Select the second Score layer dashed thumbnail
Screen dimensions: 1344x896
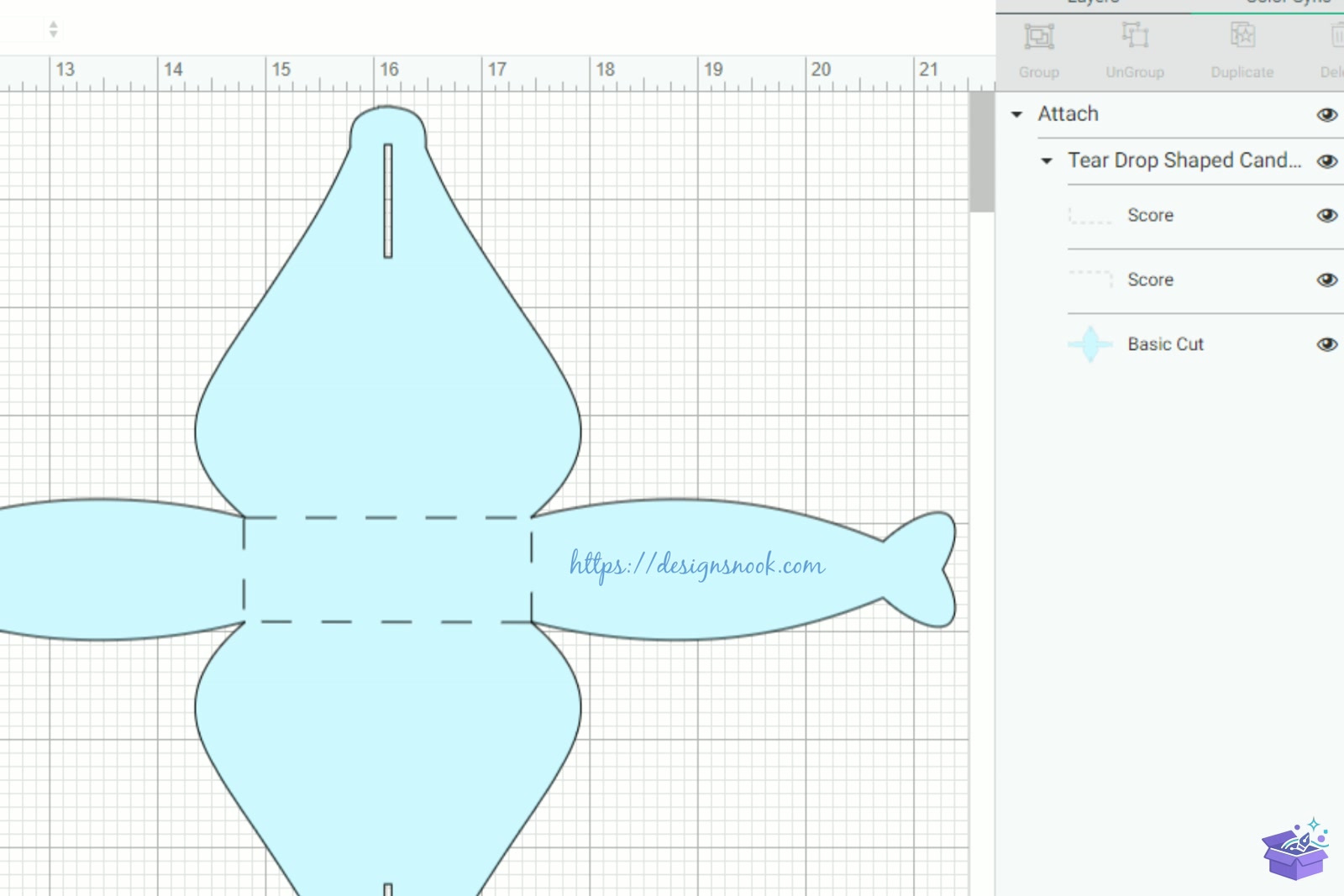tap(1090, 279)
